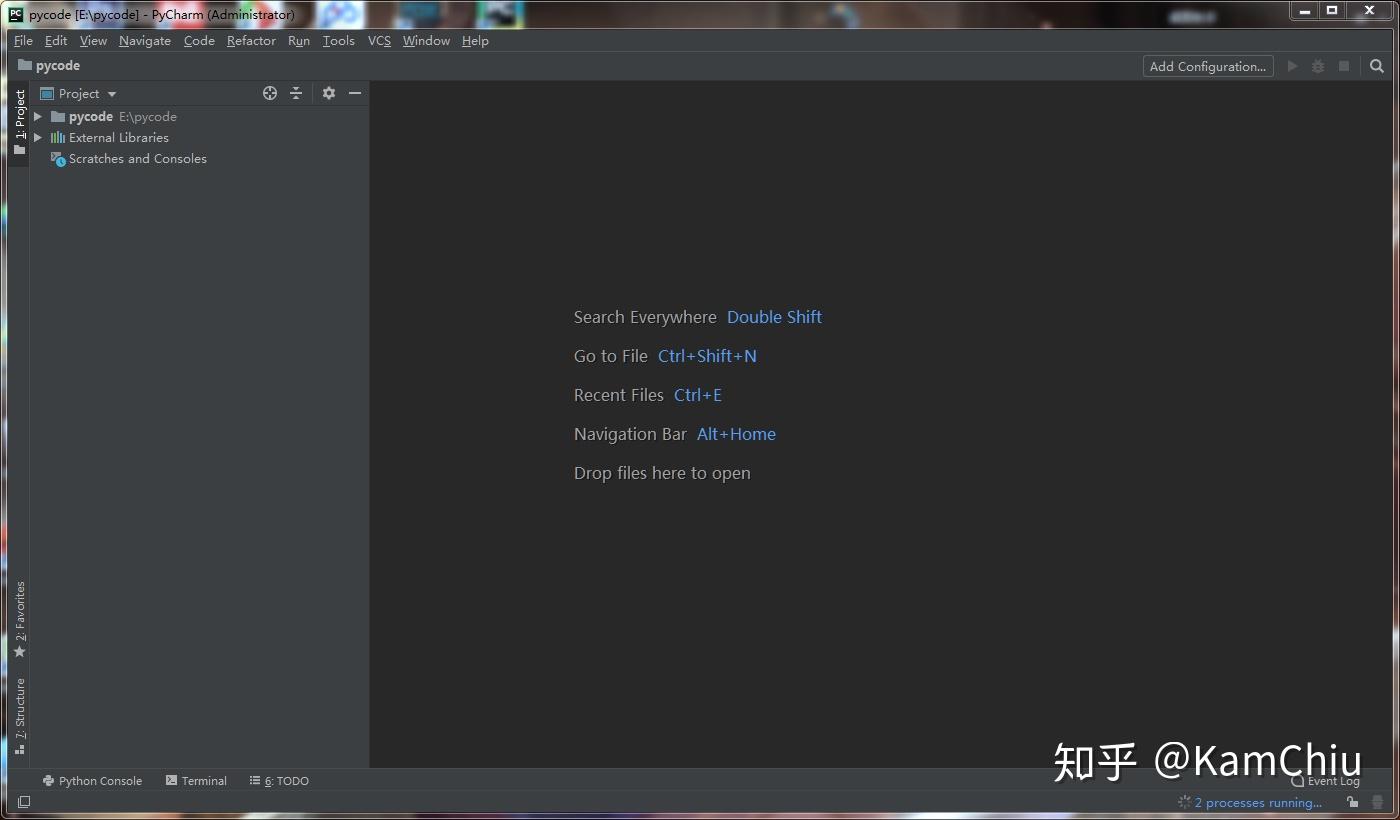Click the Run configuration debug icon
Viewport: 1400px width, 820px height.
click(x=1317, y=66)
